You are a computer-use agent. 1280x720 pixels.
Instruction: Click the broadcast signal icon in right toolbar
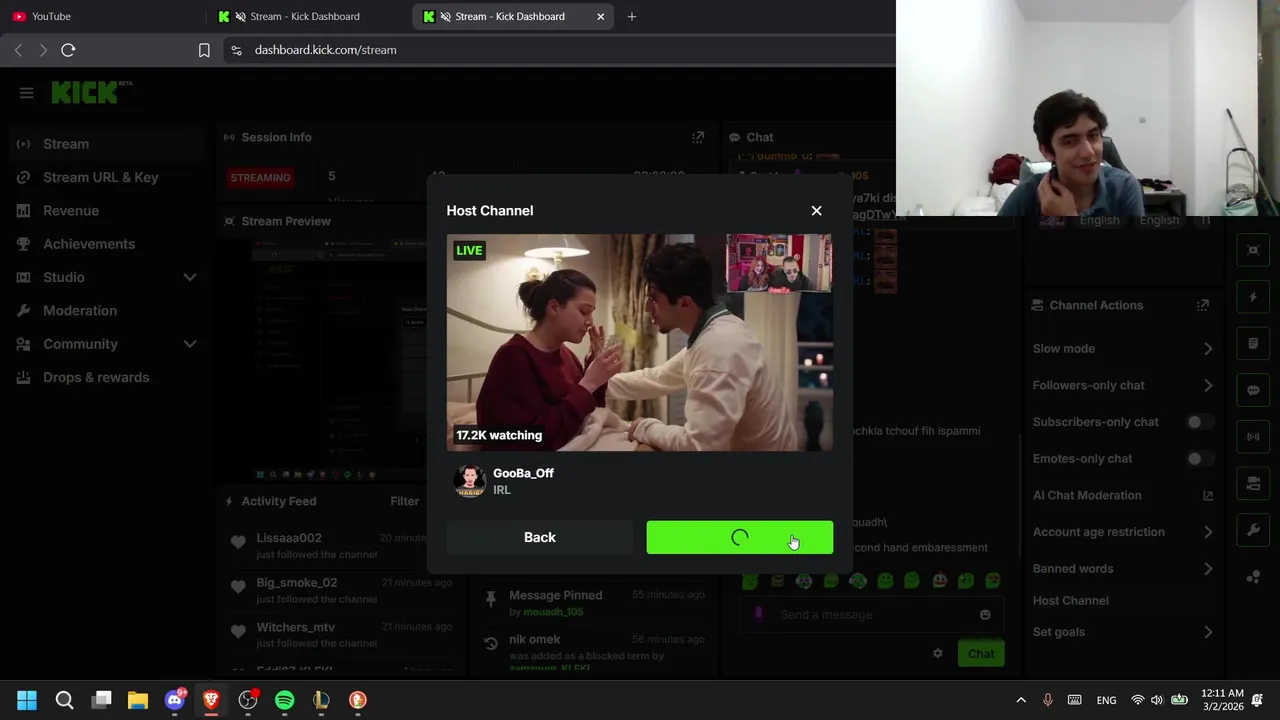[x=1253, y=437]
